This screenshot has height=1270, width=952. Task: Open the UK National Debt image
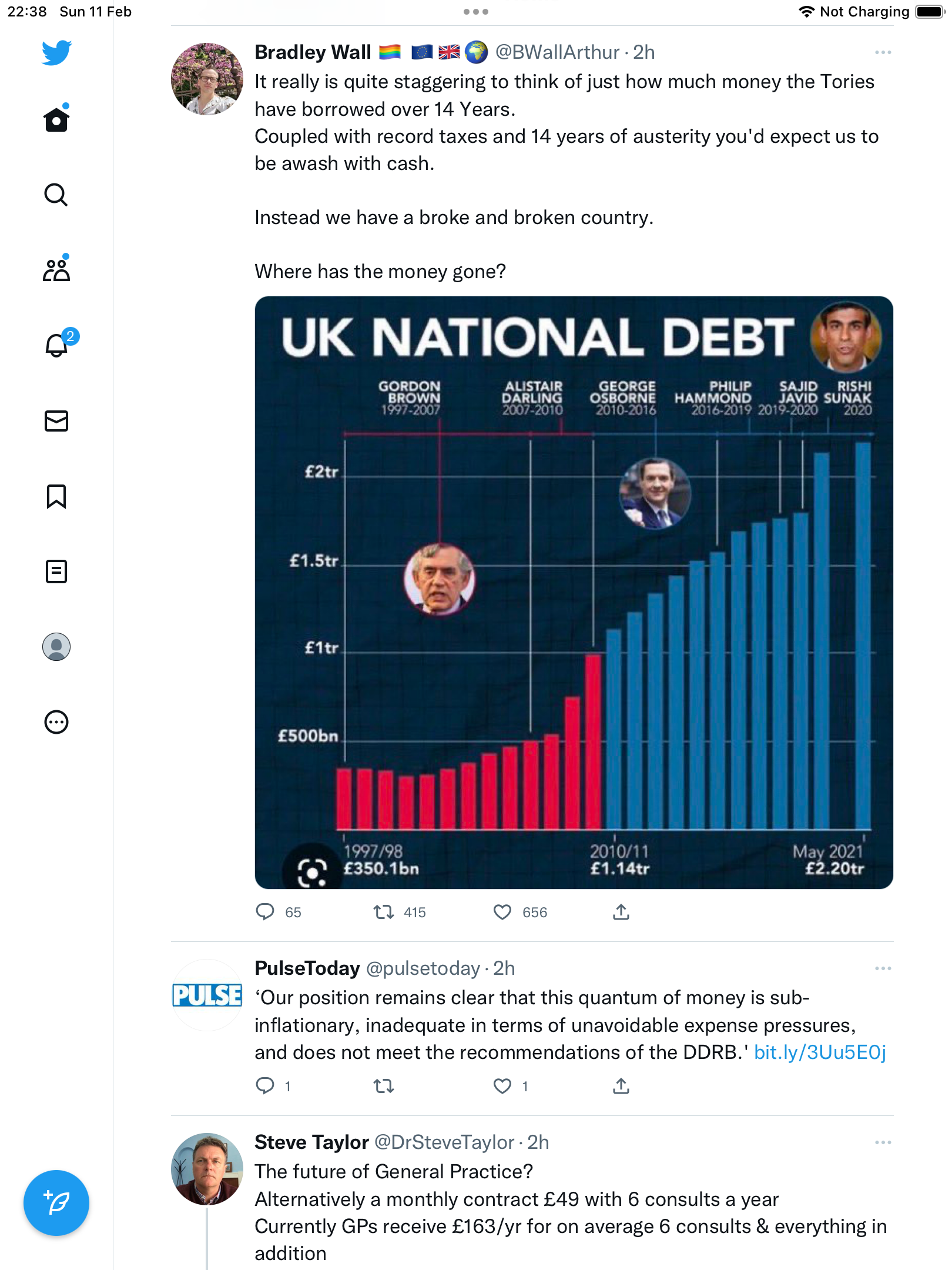point(574,593)
